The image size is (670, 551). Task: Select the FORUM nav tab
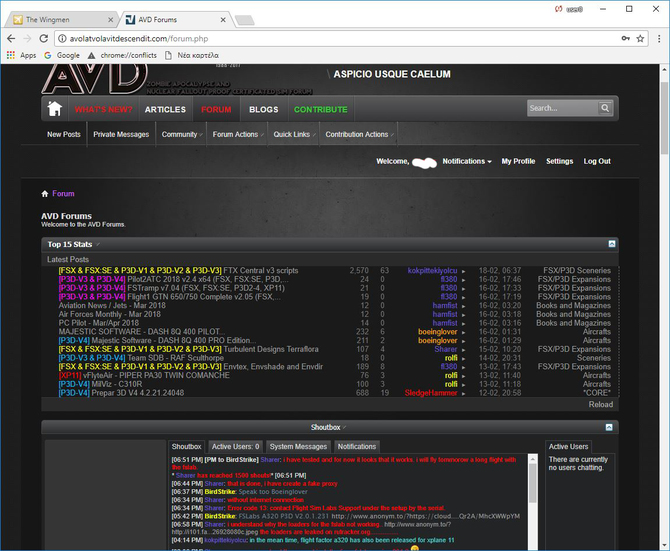pos(216,109)
